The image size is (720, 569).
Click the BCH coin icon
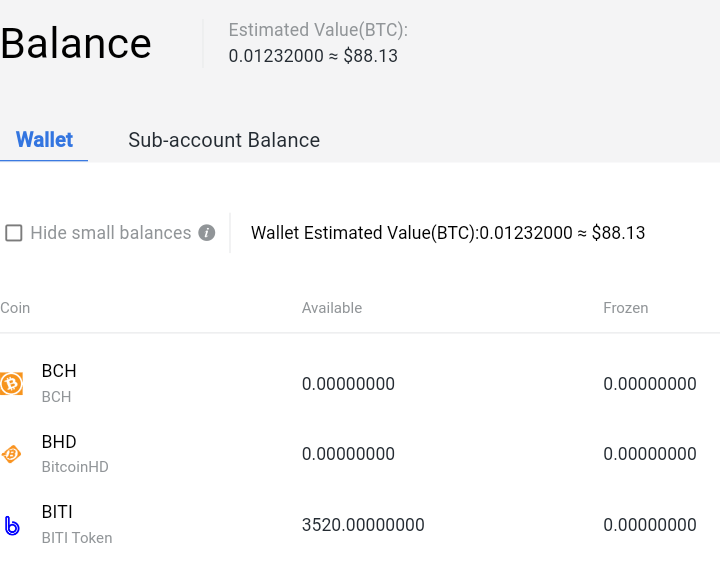(12, 384)
